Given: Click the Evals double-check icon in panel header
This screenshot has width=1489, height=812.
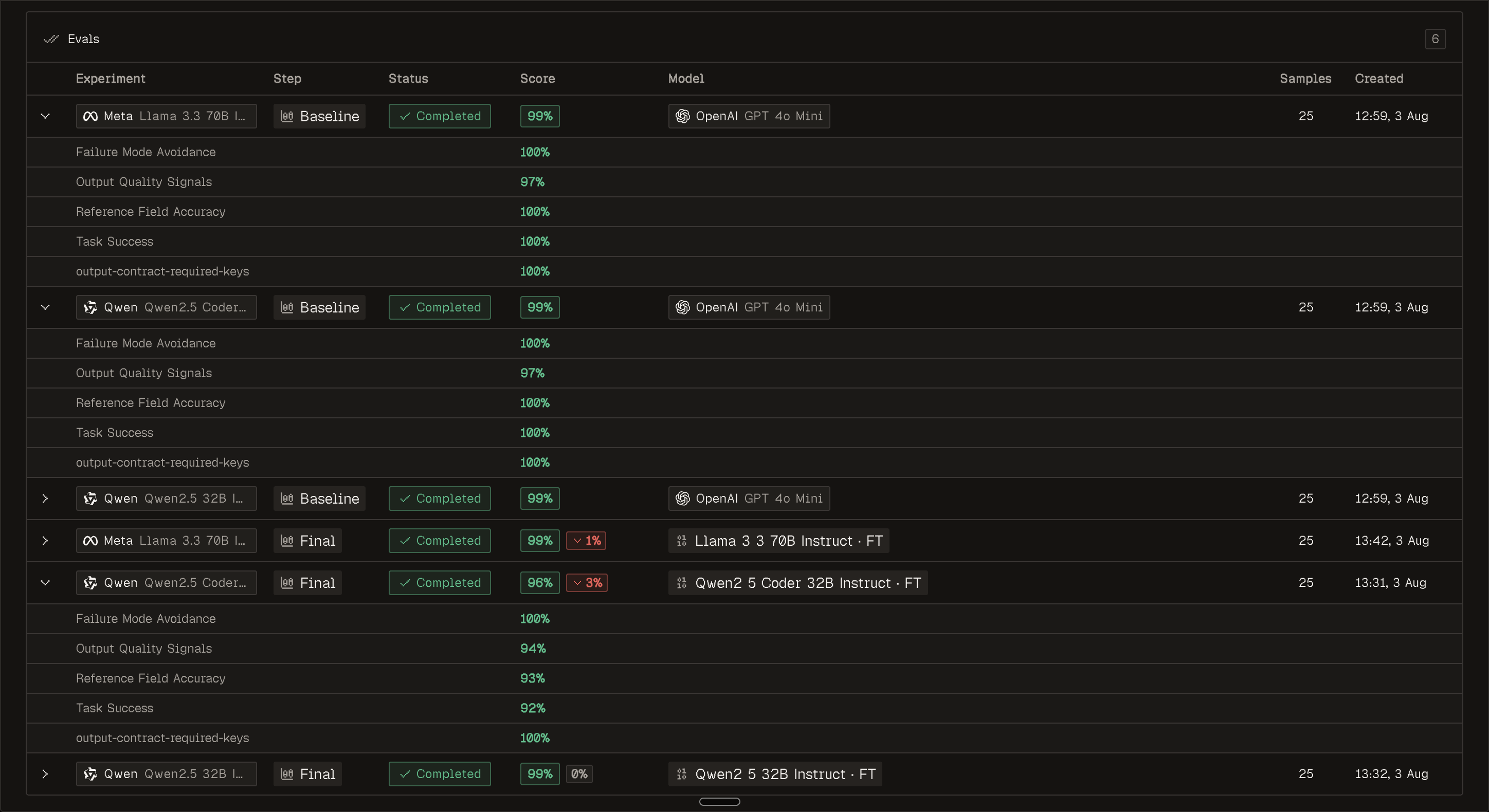Looking at the screenshot, I should coord(51,39).
